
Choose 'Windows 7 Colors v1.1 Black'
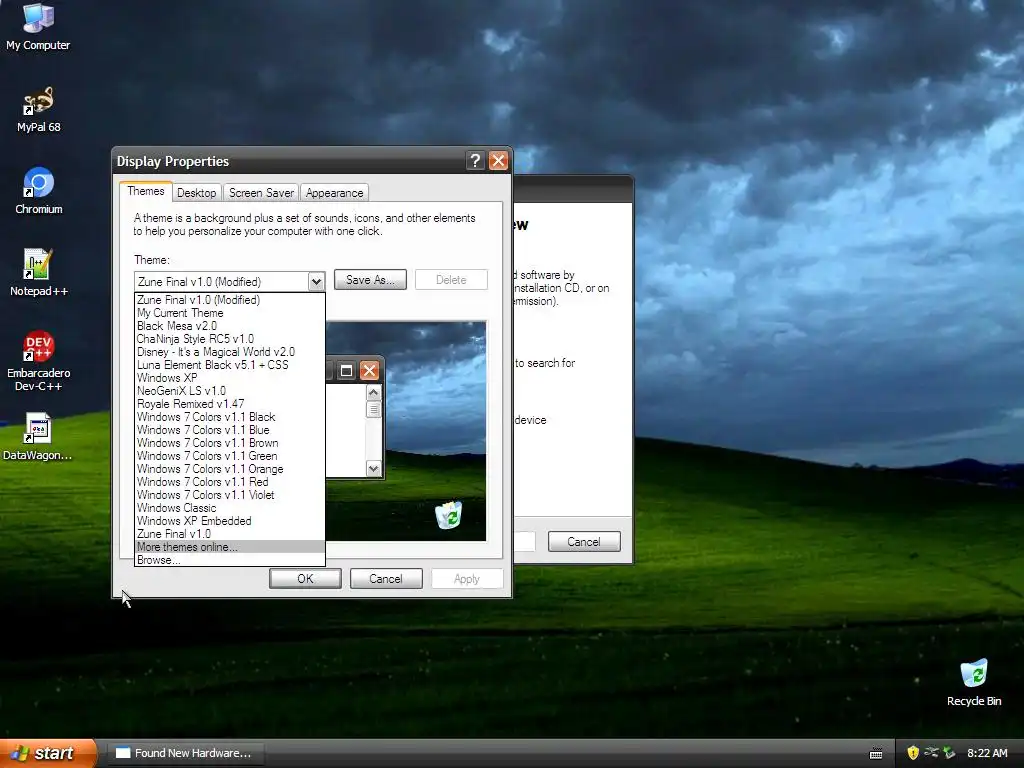coord(229,417)
